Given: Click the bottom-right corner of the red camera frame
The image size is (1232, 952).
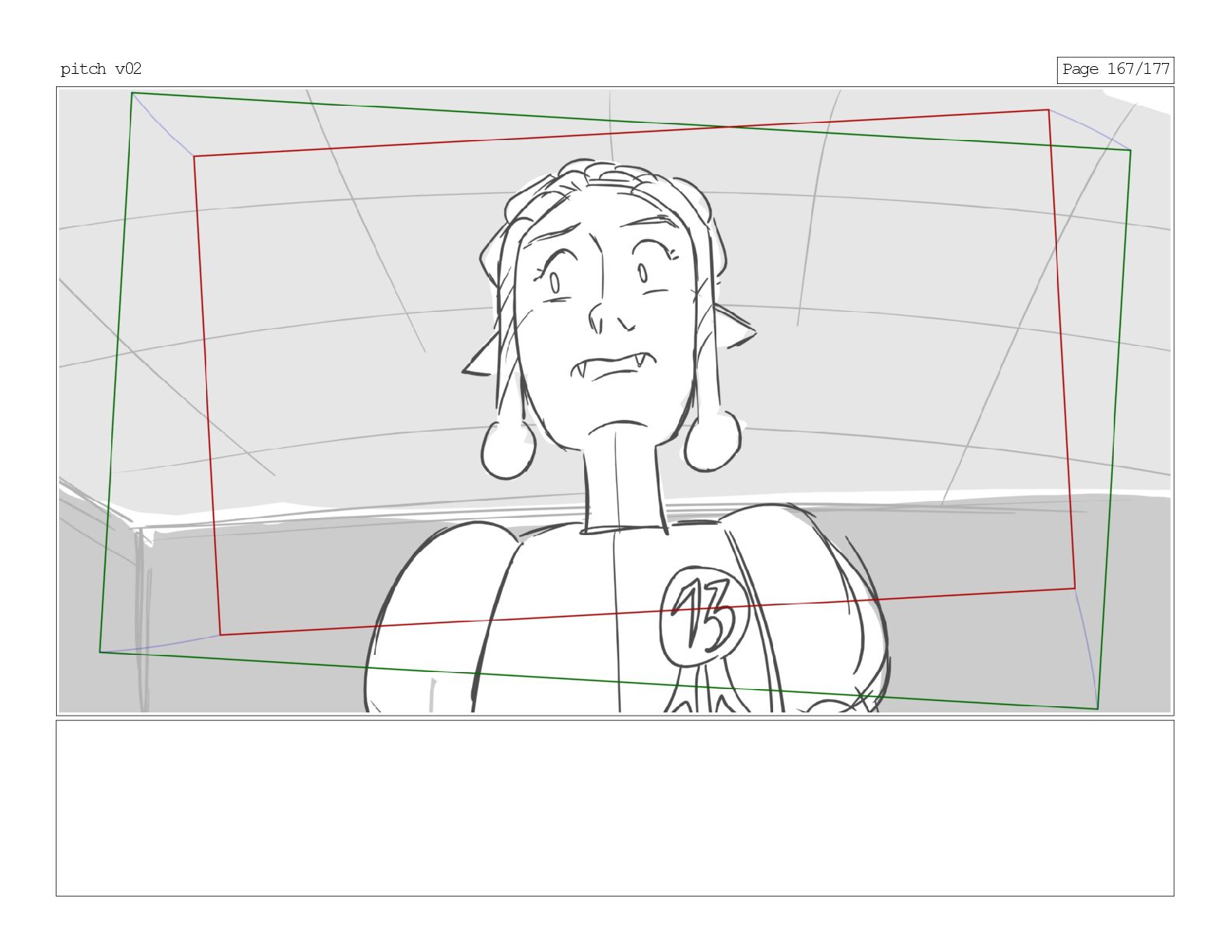Looking at the screenshot, I should (1075, 588).
